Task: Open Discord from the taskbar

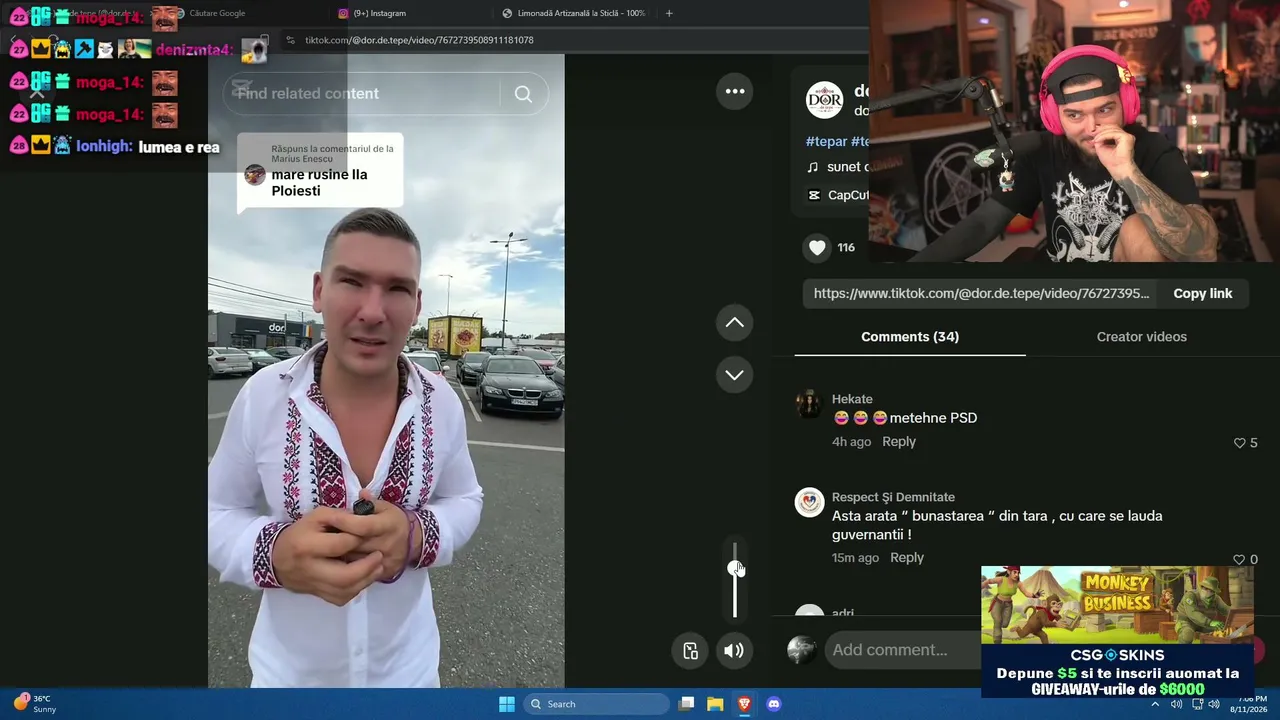Action: click(x=773, y=704)
